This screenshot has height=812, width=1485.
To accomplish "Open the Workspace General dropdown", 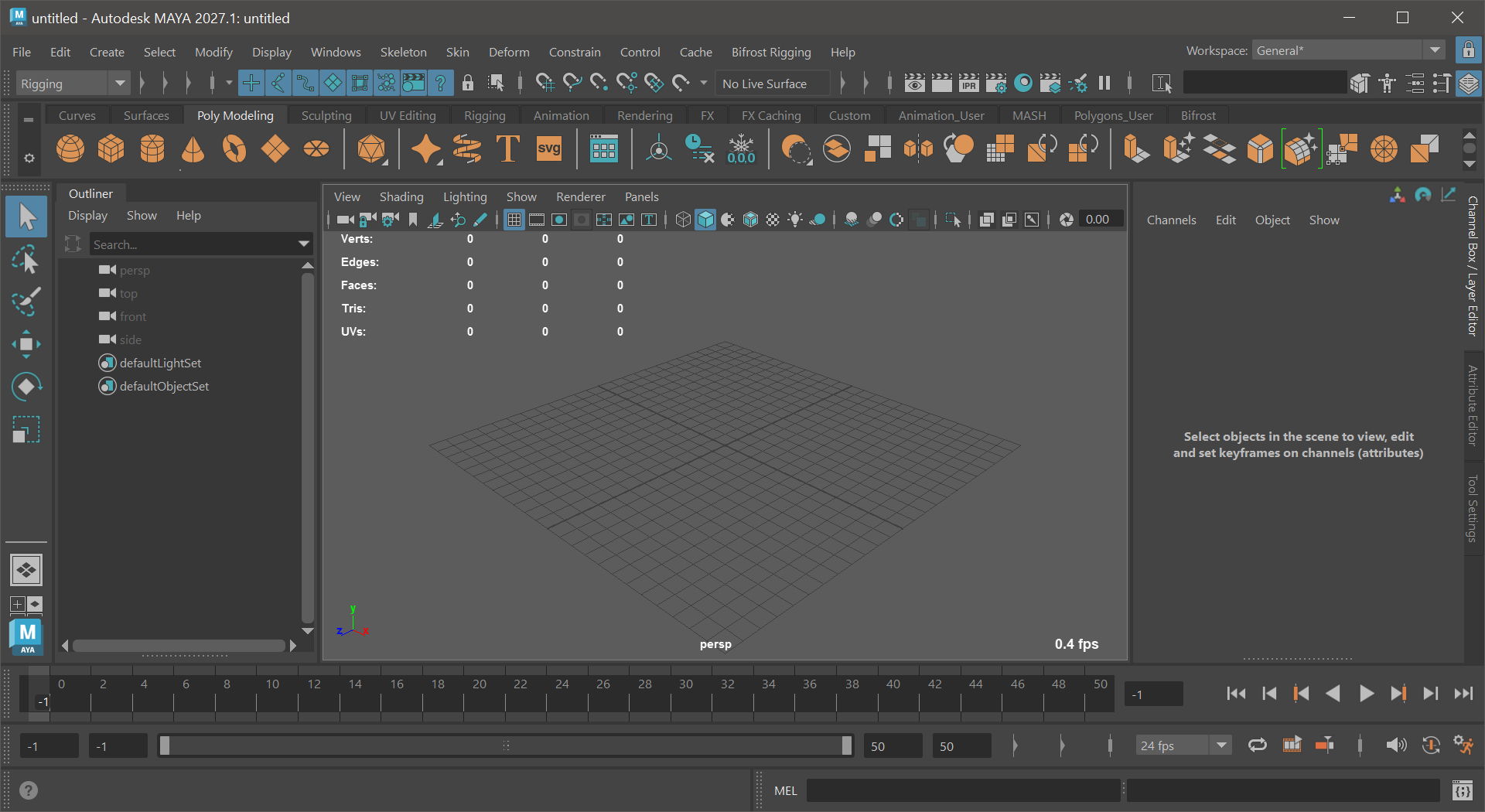I will [1435, 50].
